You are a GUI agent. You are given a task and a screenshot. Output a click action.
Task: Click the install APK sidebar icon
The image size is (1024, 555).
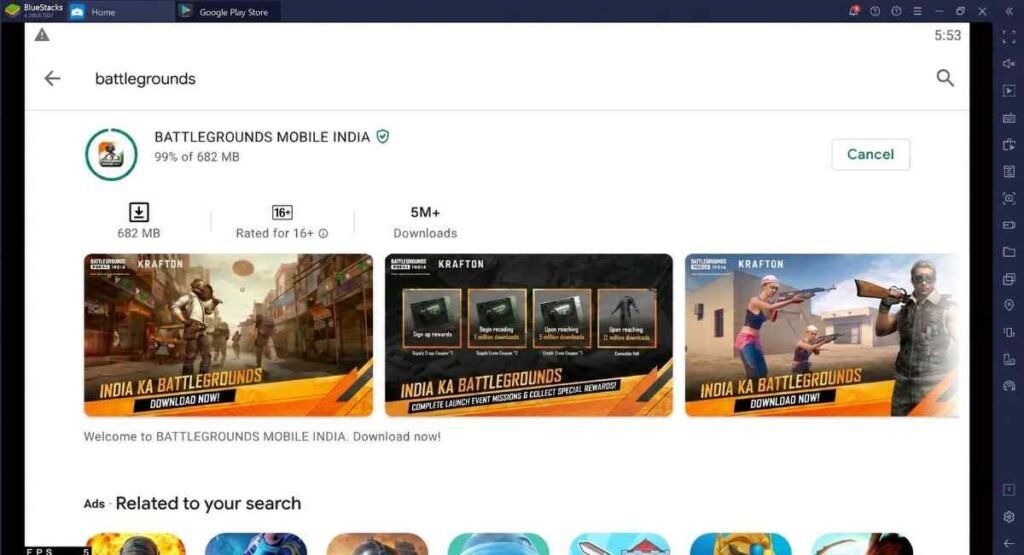(1009, 145)
